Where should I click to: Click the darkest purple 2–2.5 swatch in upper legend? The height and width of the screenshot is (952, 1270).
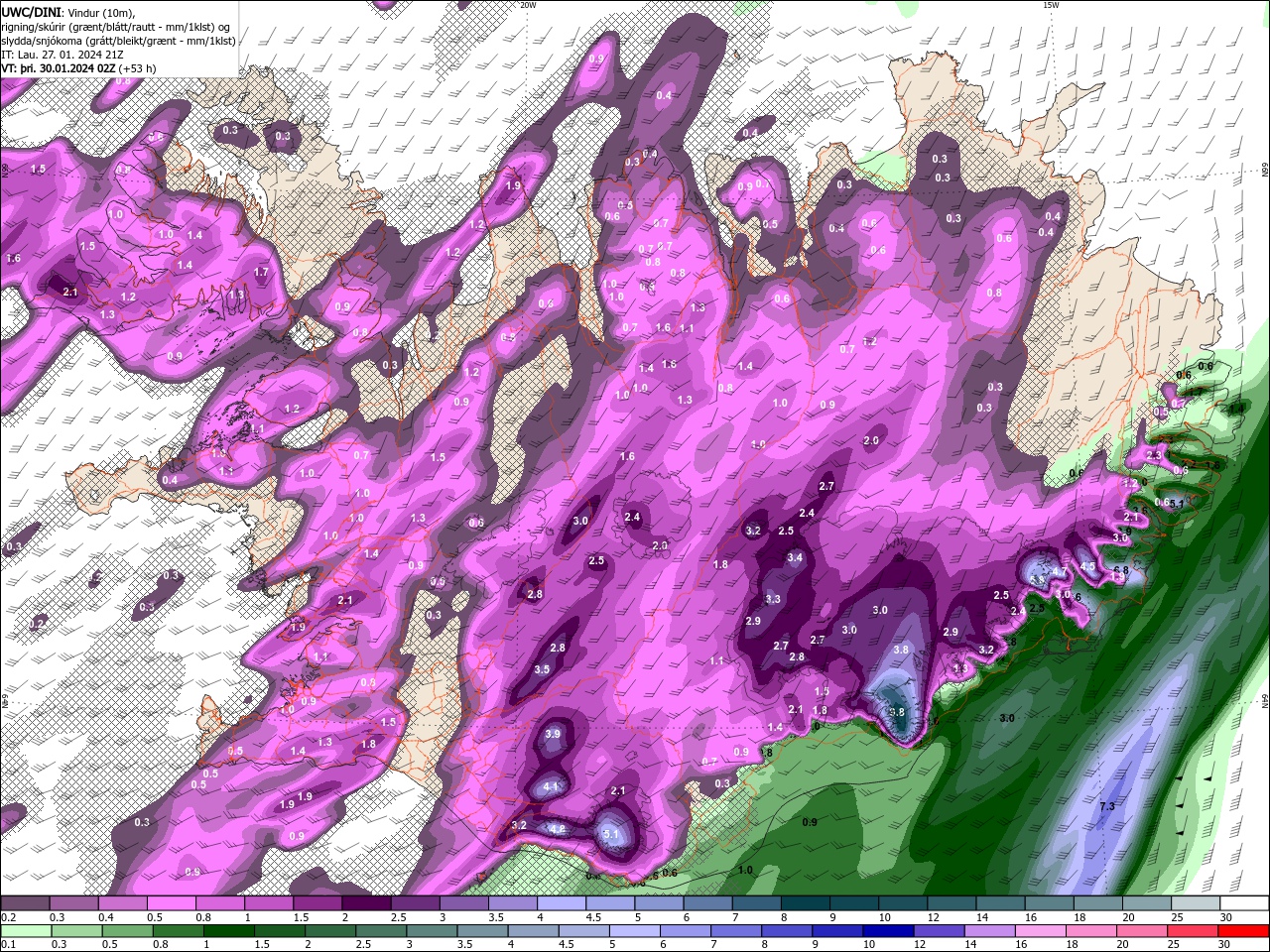pos(364,903)
